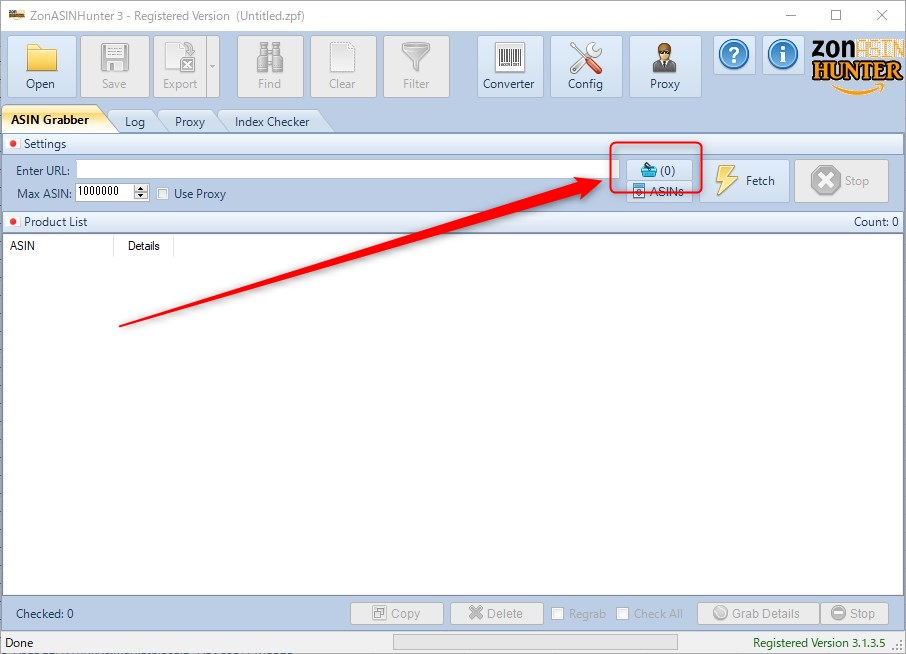Viewport: 906px width, 654px height.
Task: Click the Enter URL input field
Action: pos(348,169)
